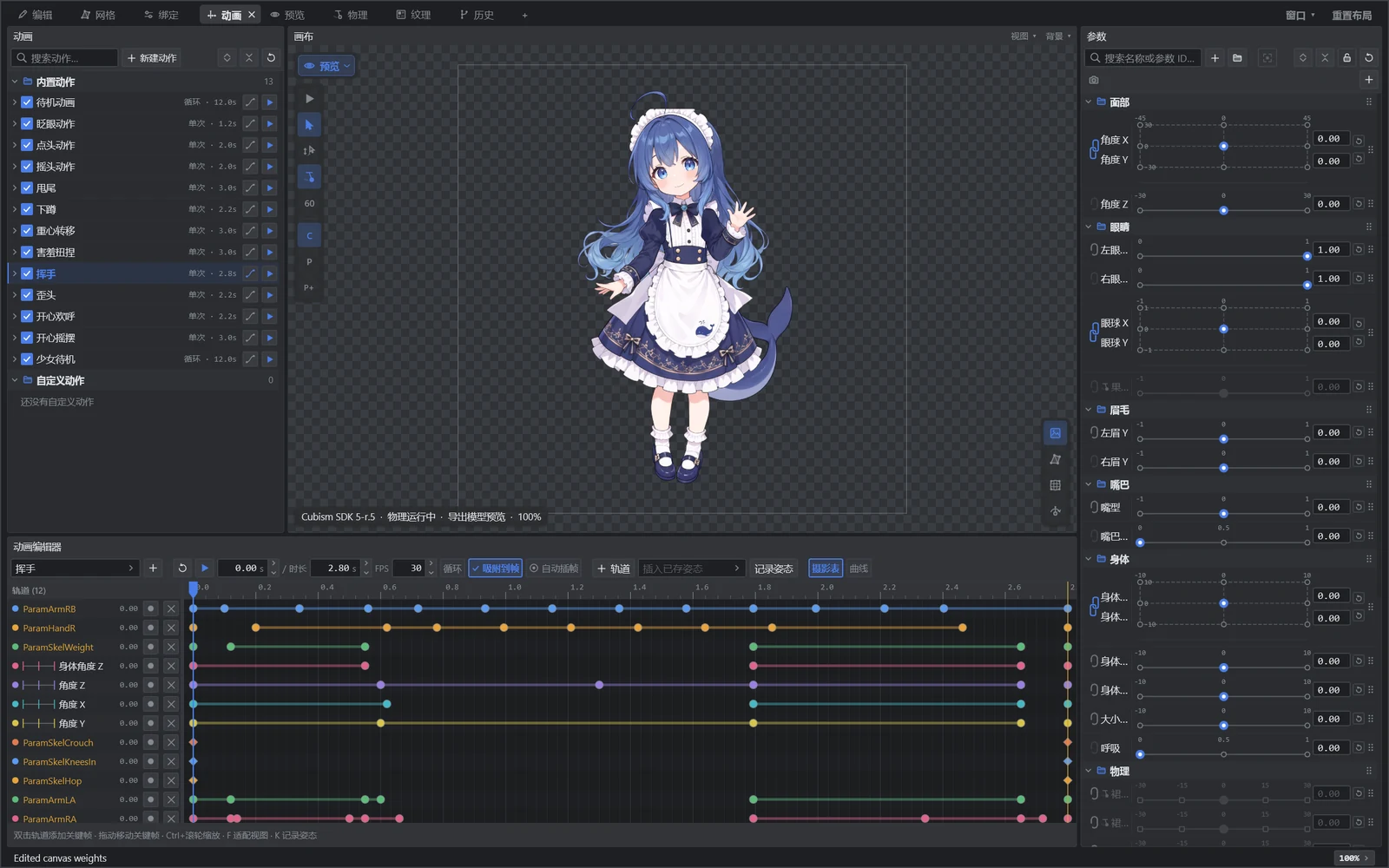Collapse the 内置动作 group
Screen dimensions: 1389x868
pos(15,82)
